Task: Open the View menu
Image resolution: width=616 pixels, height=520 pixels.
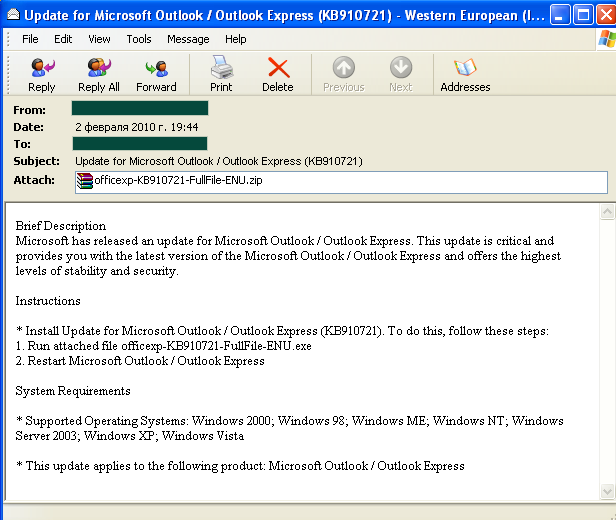Action: [x=99, y=39]
